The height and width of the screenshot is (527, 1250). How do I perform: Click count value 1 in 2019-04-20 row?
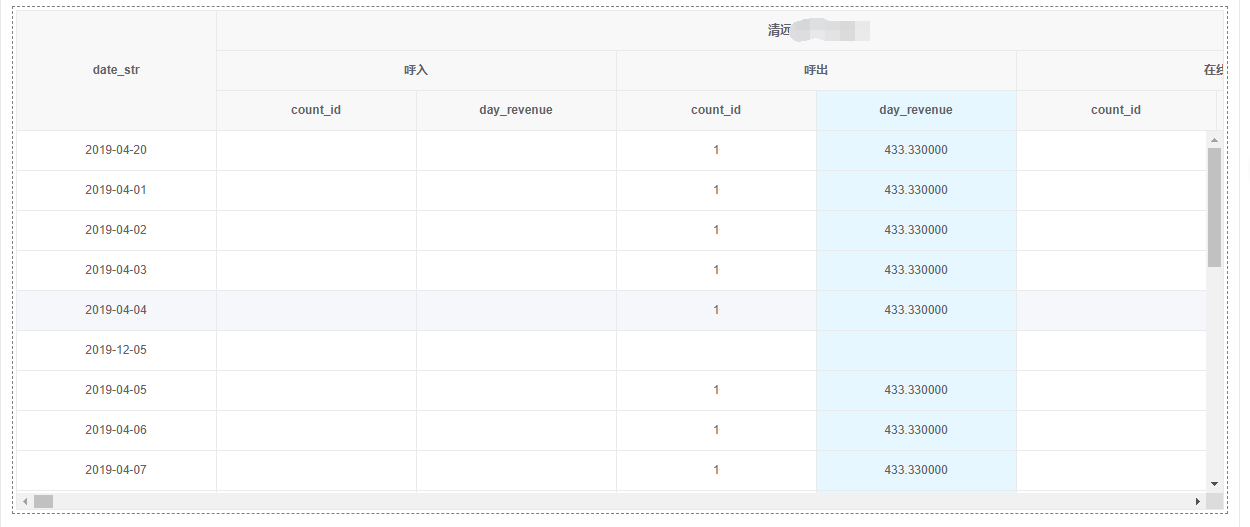pos(716,150)
